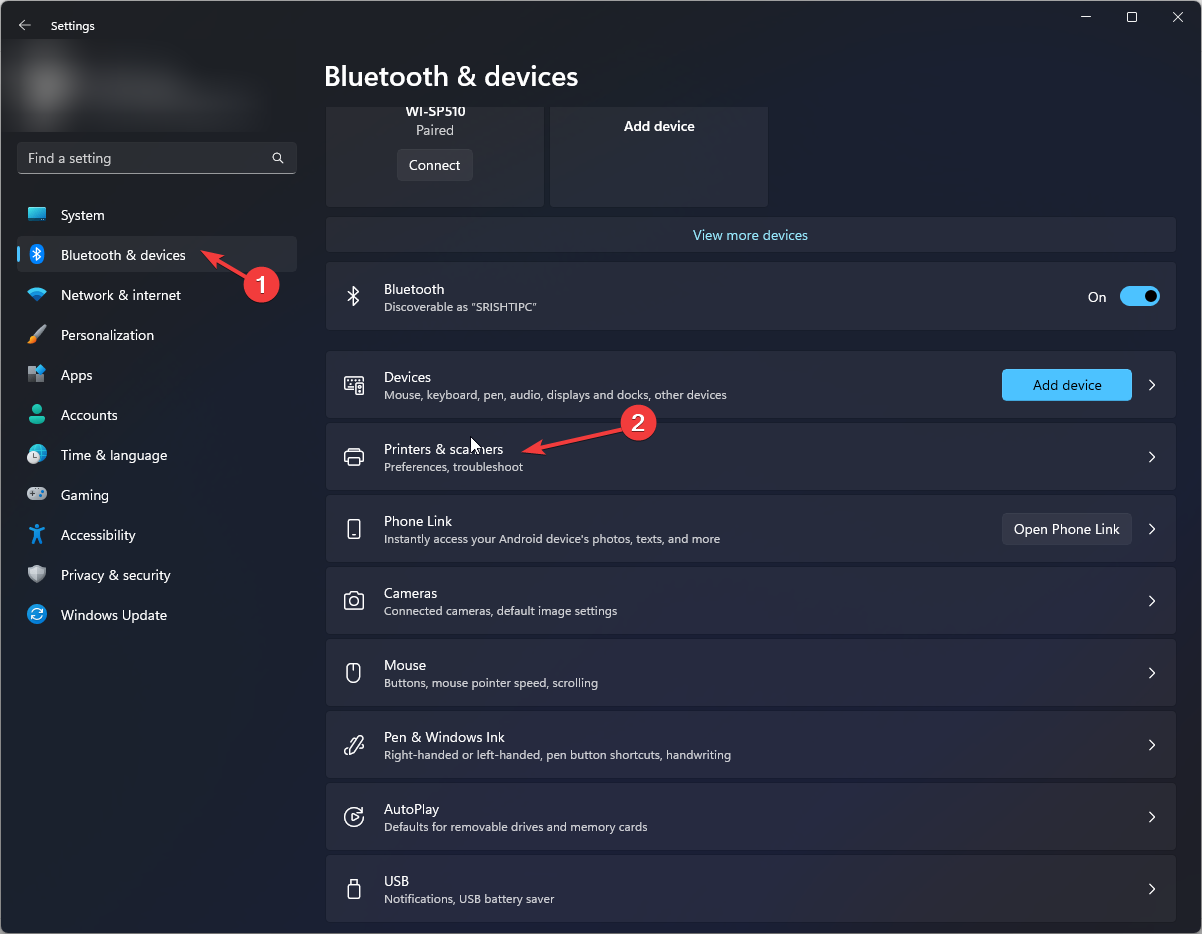Open the Windows Update section
Screen dimensions: 1202x934
point(157,615)
